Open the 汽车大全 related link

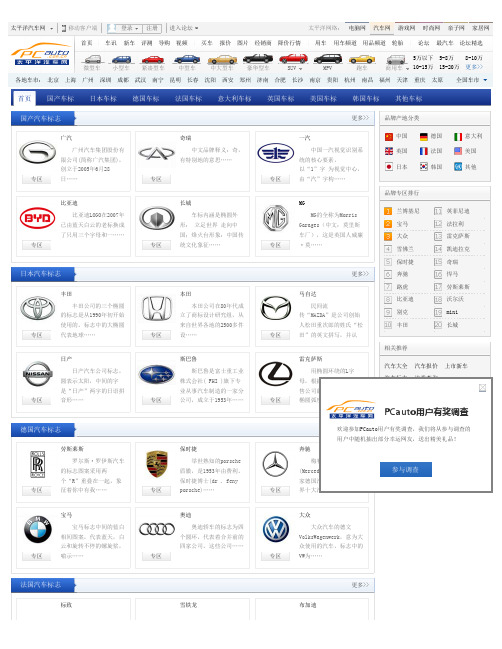396,366
